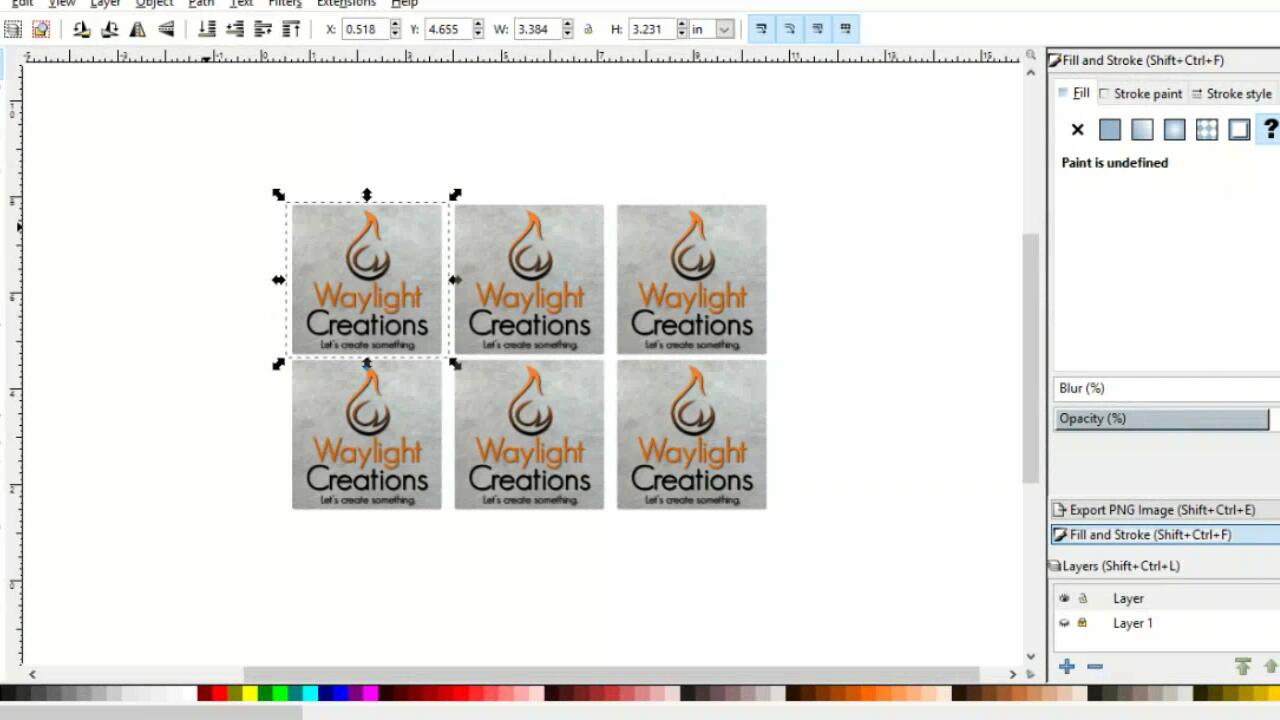Rotate selection 90° clockwise icon
Viewport: 1280px width, 720px height.
tap(110, 29)
